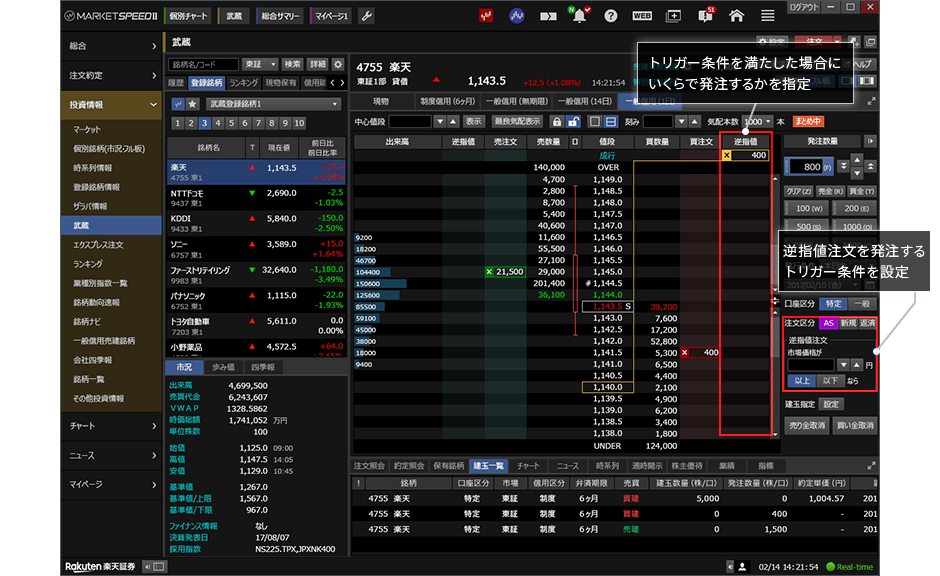
Task: Open the 建玉一覧 tab
Action: click(x=489, y=466)
